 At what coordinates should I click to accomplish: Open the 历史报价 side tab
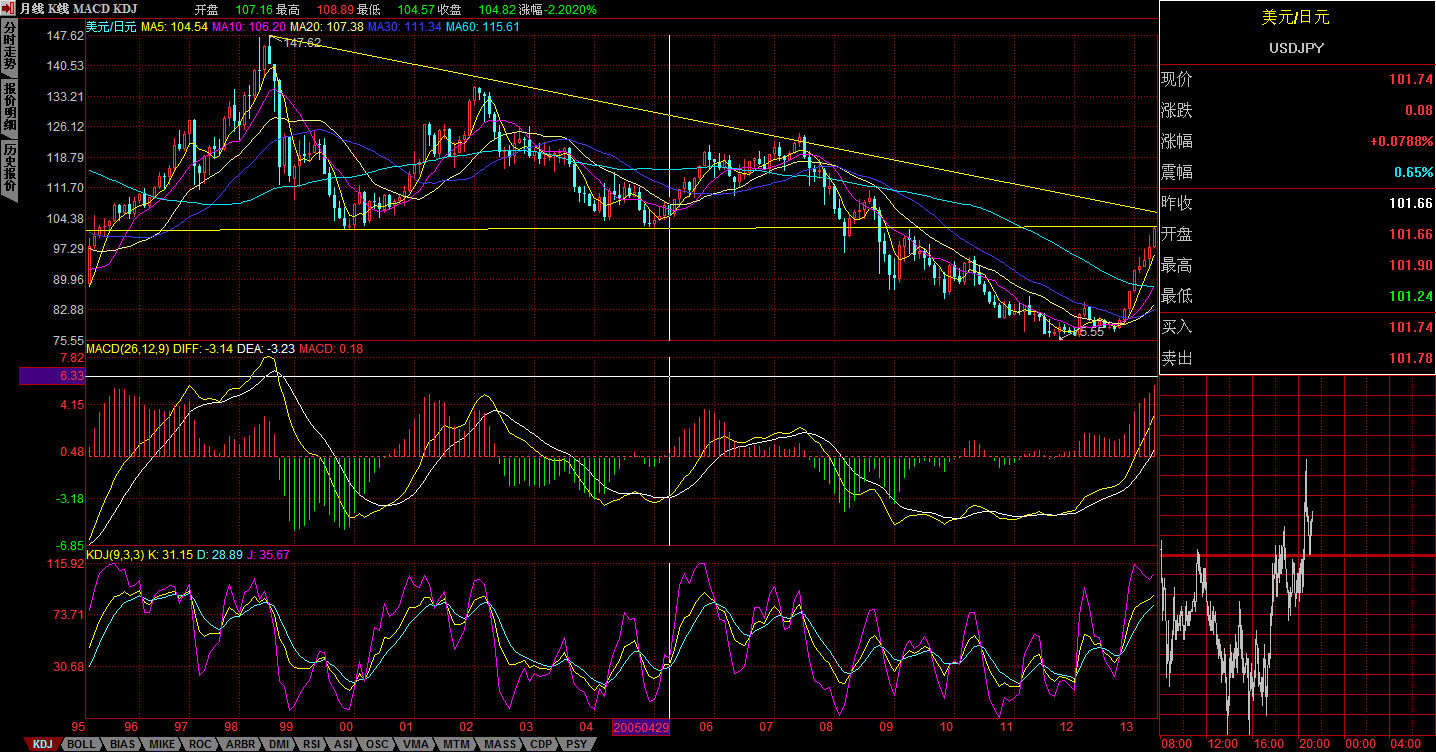[9, 169]
